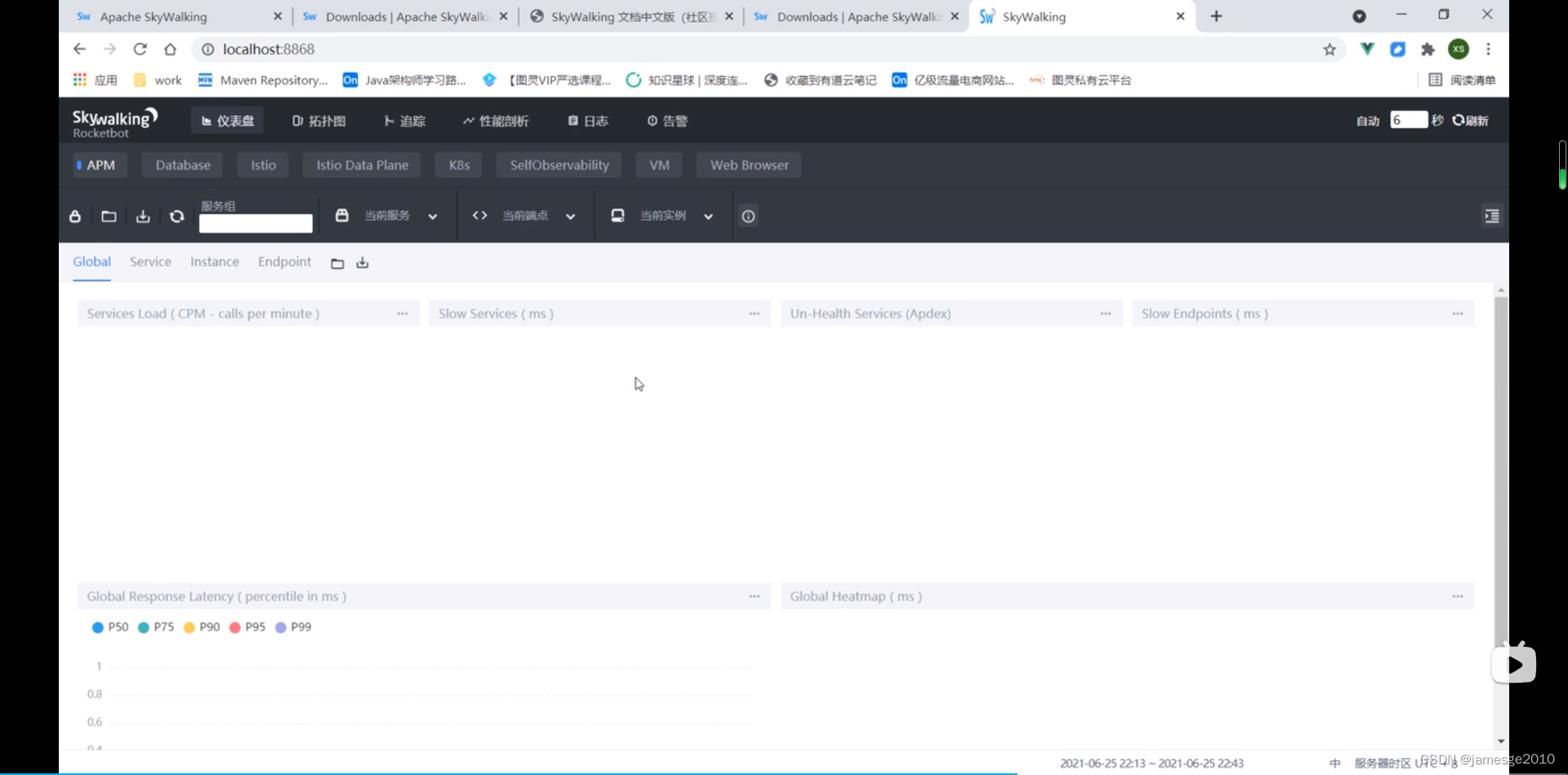Image resolution: width=1568 pixels, height=775 pixels.
Task: Select the K8s dashboard button
Action: (459, 165)
